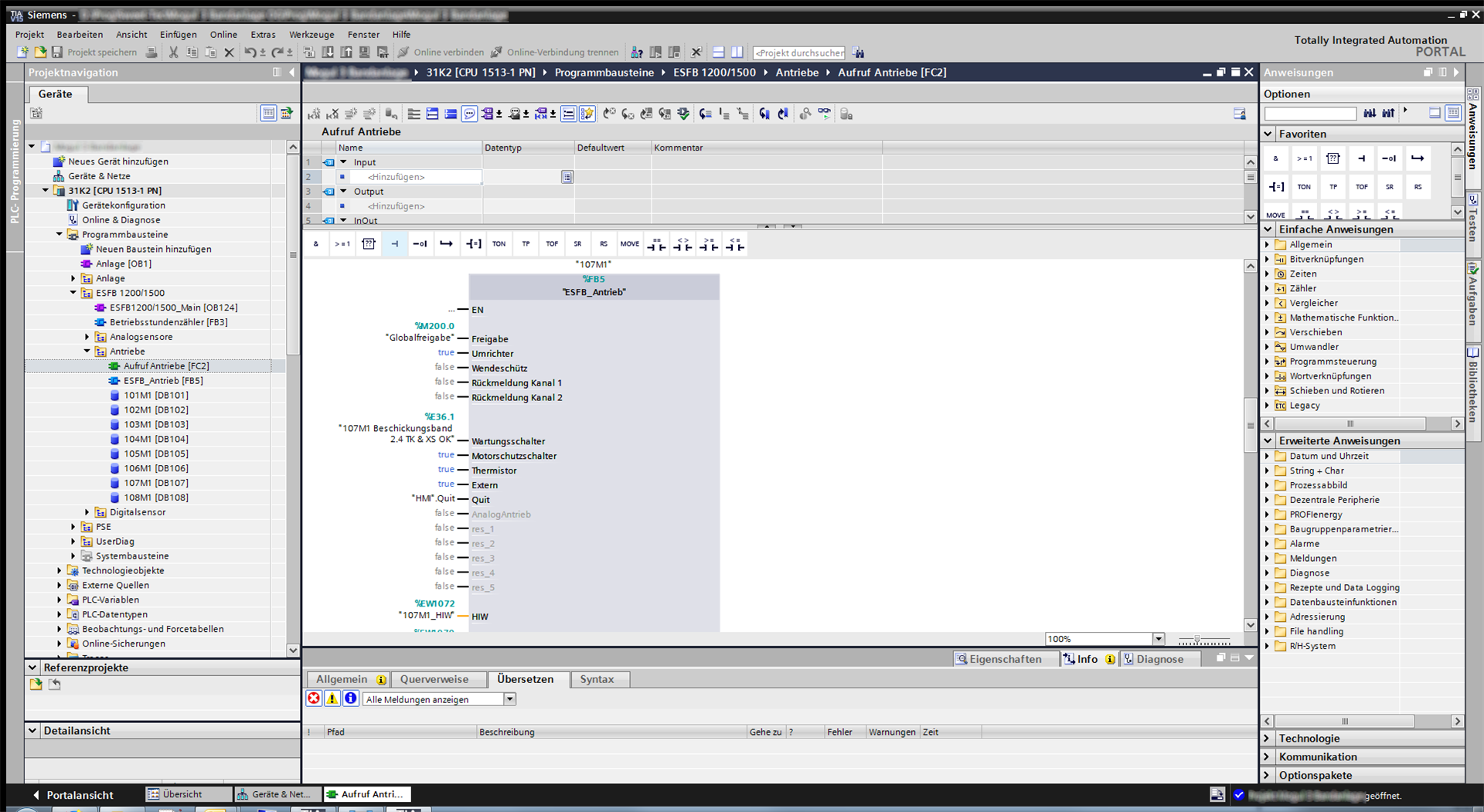1484x812 pixels.
Task: Select ESFB_Antrieb [FB5] in the project tree
Action: [162, 380]
